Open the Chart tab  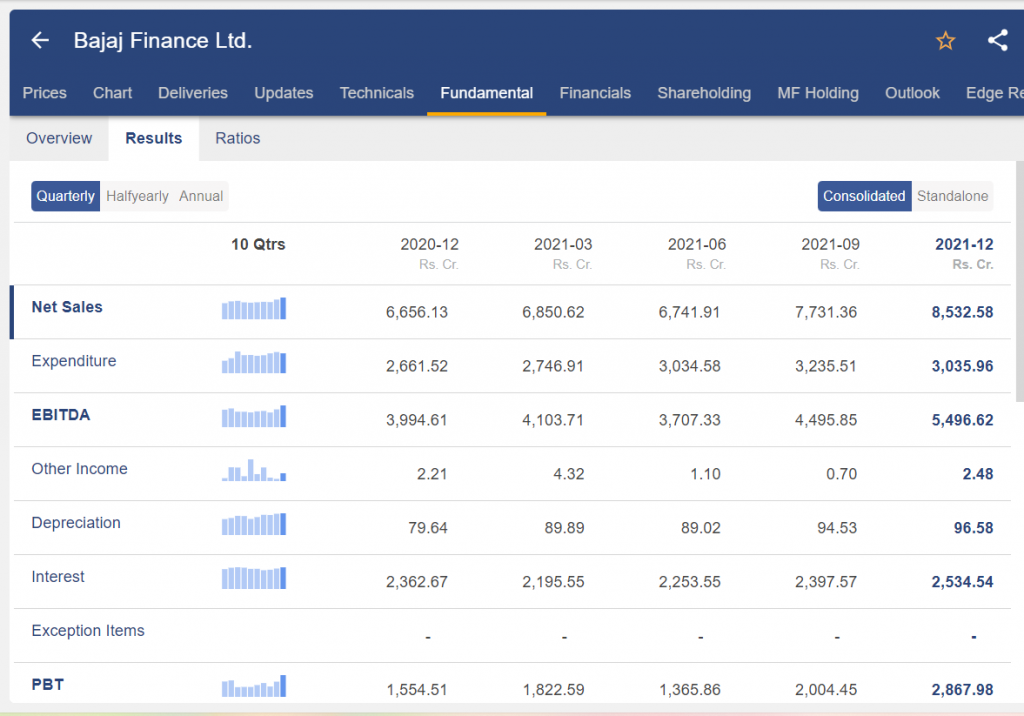click(x=112, y=93)
